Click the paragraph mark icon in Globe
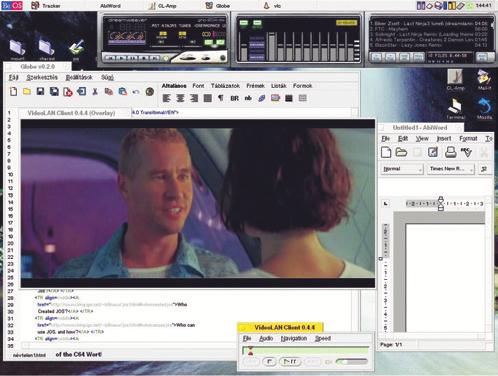 (221, 98)
